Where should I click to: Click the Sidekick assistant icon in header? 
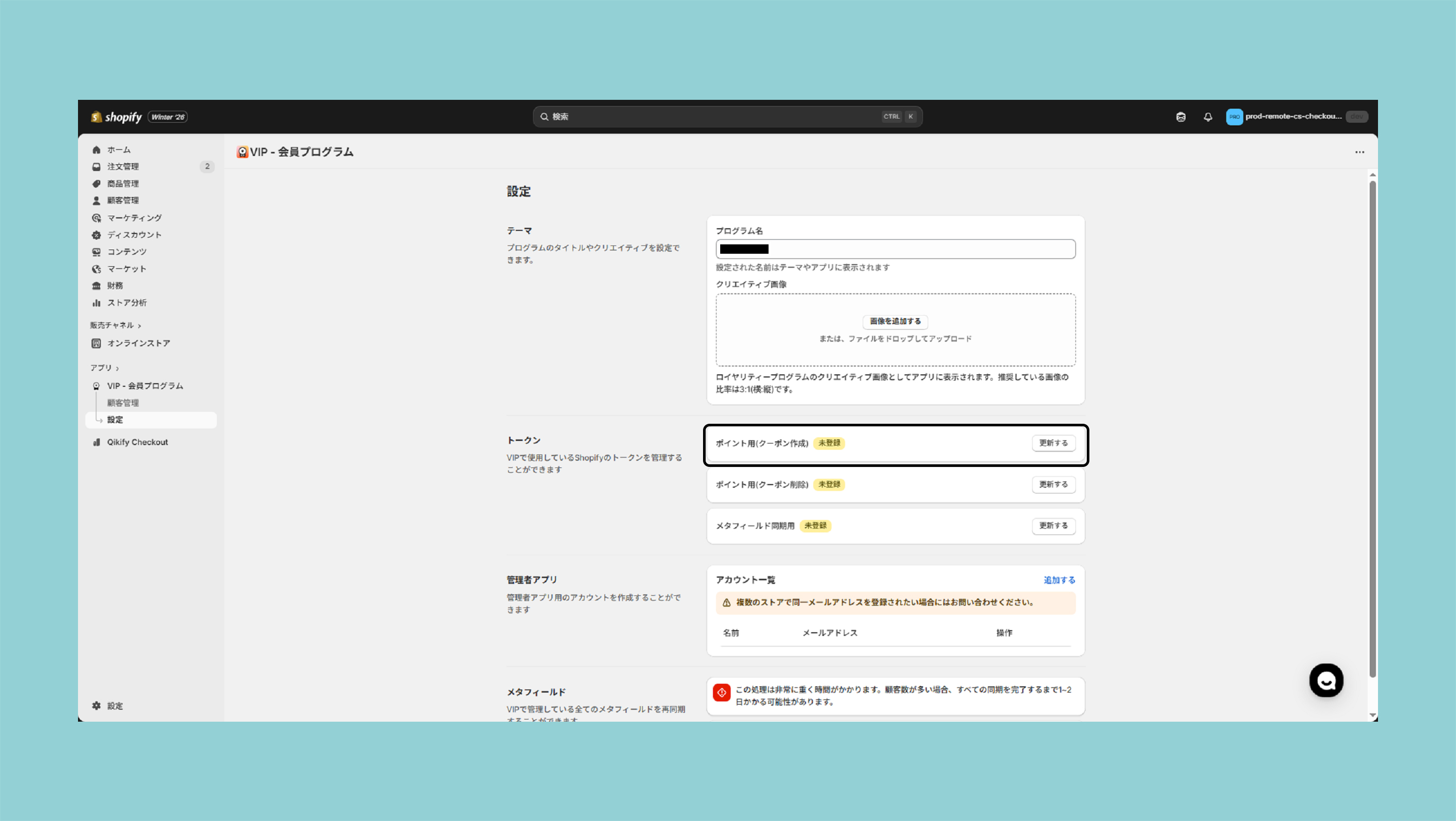pyautogui.click(x=1181, y=117)
